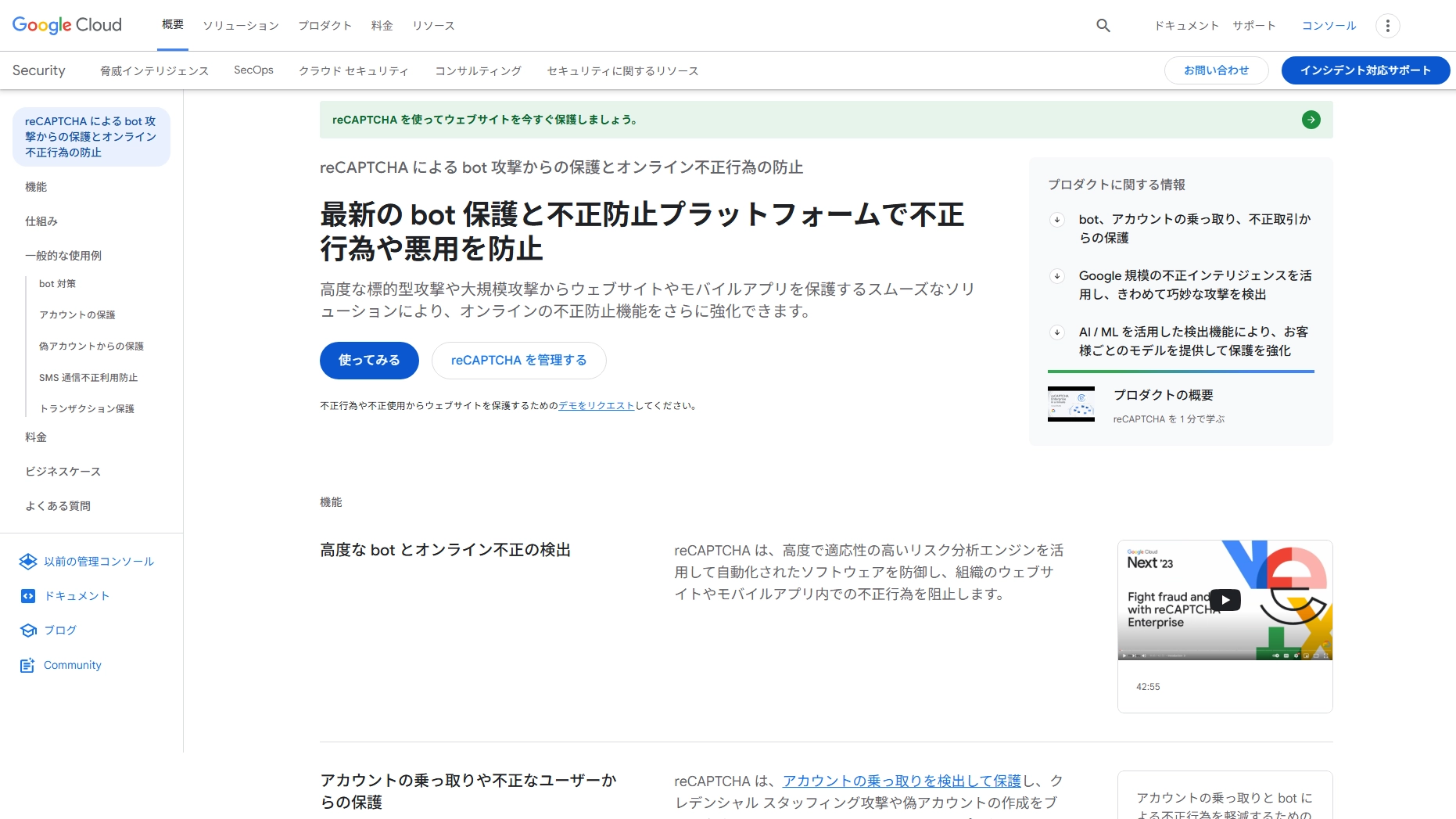
Task: Click the green arrow icon in reCAPTCHA banner
Action: (x=1311, y=120)
